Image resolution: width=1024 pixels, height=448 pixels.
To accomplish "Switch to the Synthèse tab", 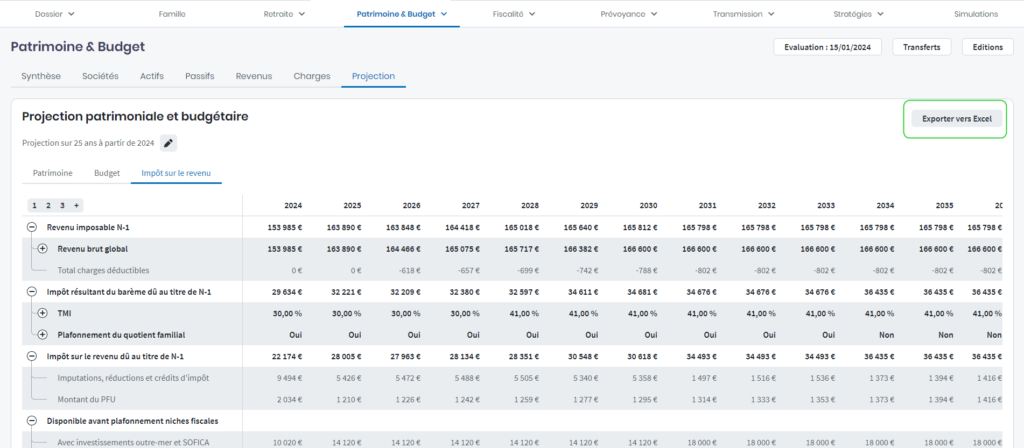I will (41, 76).
